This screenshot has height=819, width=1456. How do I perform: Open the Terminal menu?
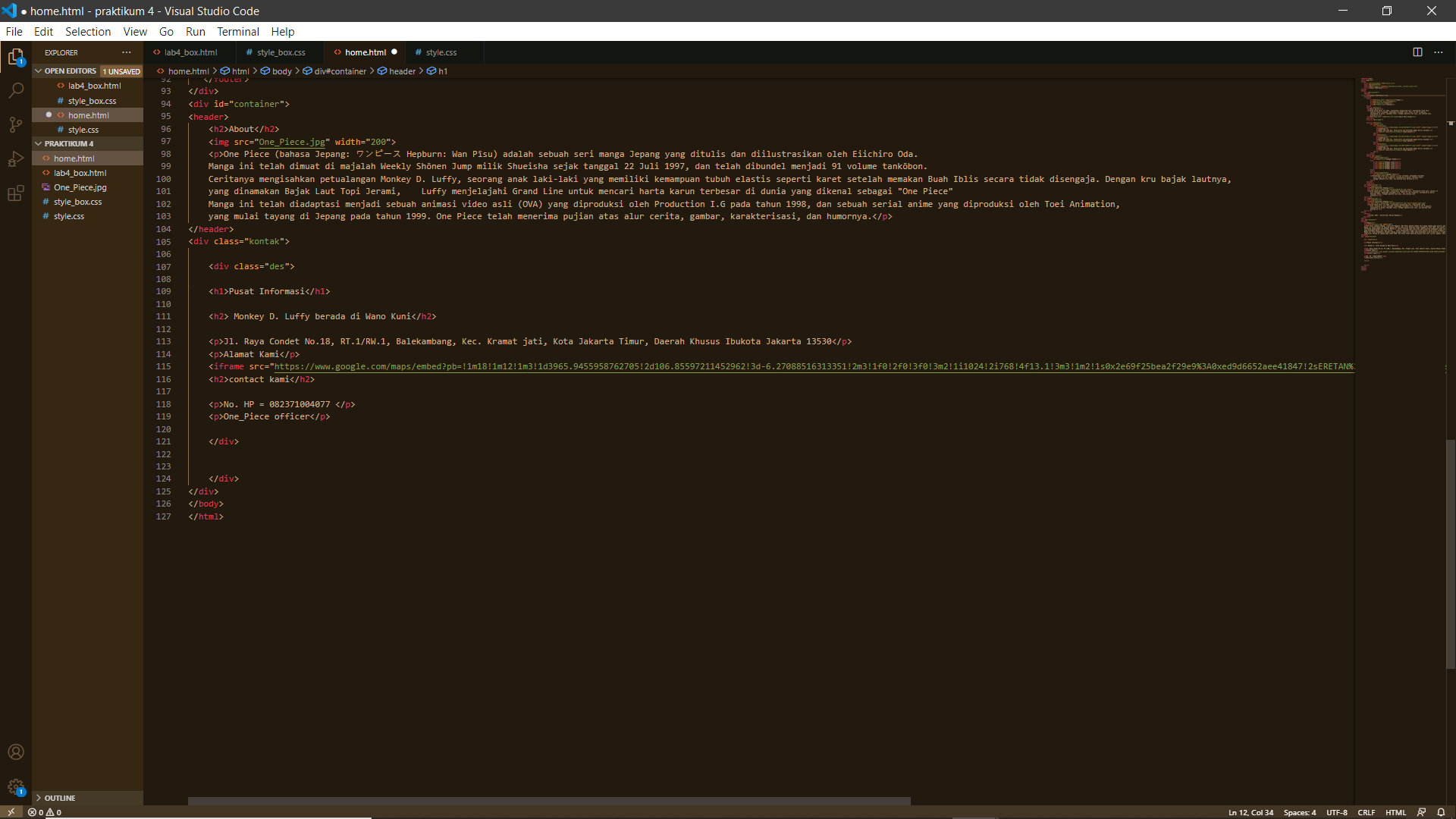(x=237, y=31)
